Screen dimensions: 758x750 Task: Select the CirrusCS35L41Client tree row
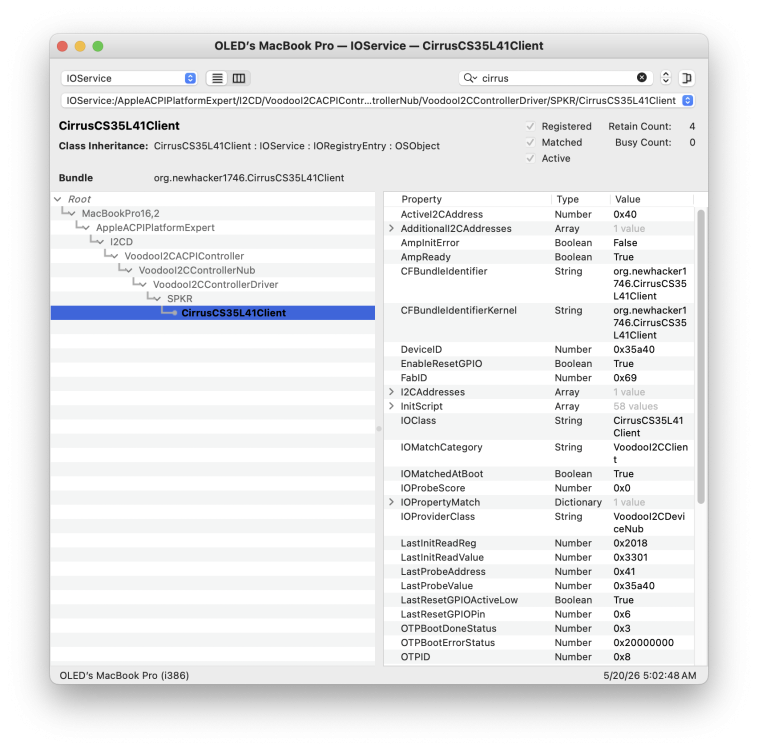click(213, 313)
